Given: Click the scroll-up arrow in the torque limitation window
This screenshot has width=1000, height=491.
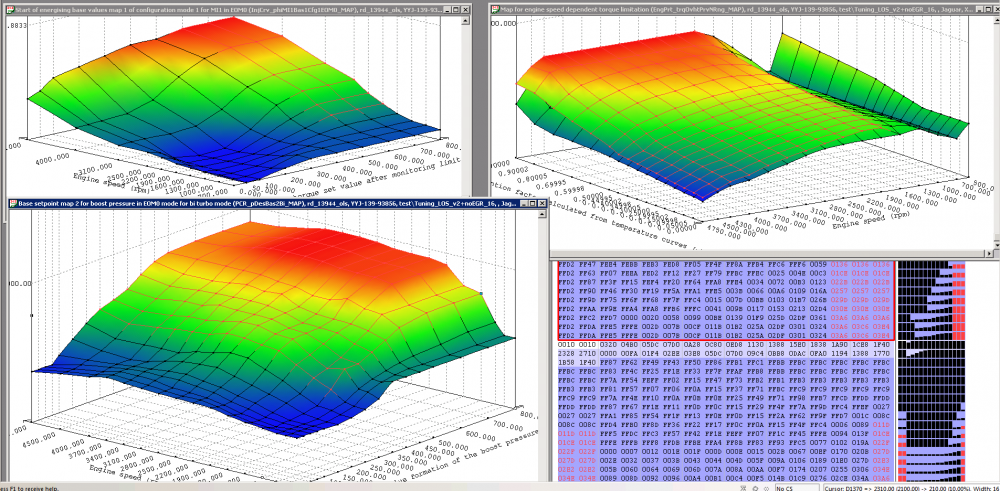Looking at the screenshot, I should coord(996,21).
